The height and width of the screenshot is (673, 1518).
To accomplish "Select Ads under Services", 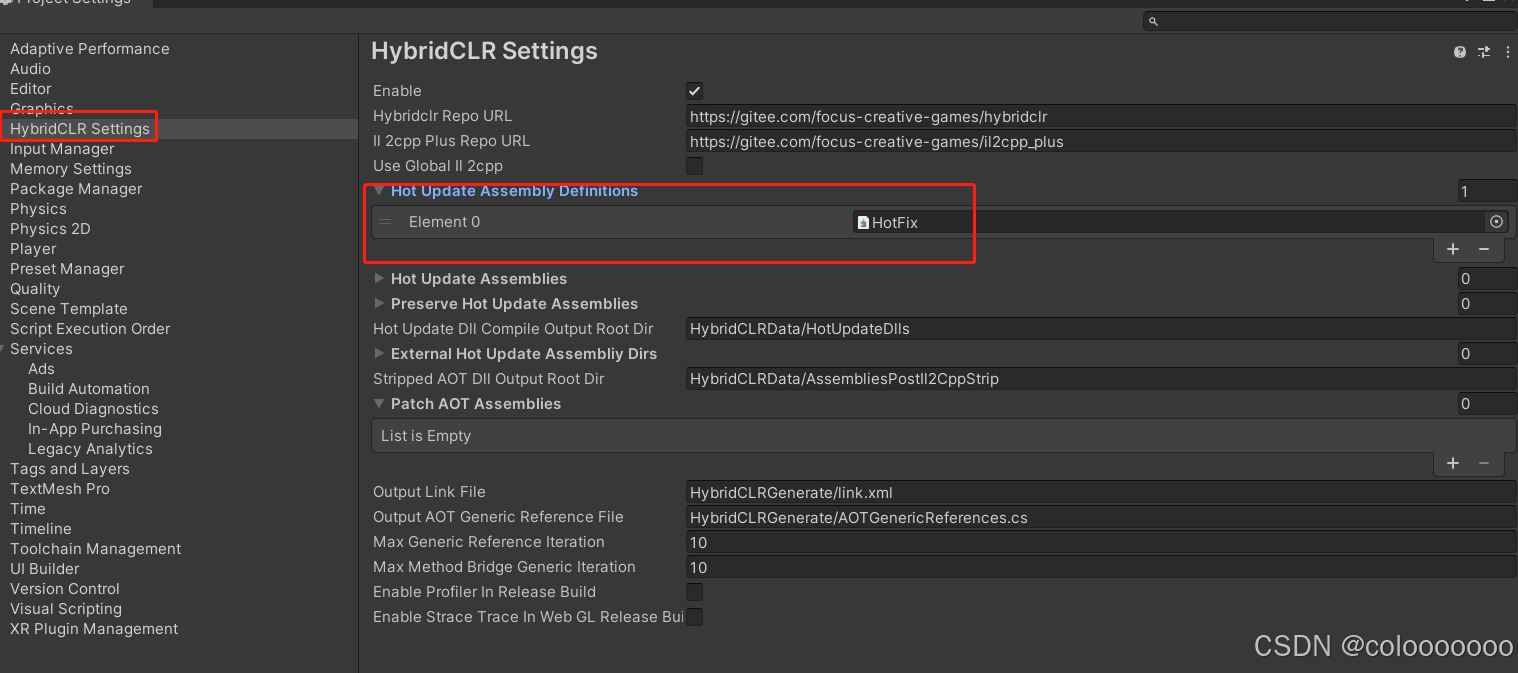I will click(41, 369).
